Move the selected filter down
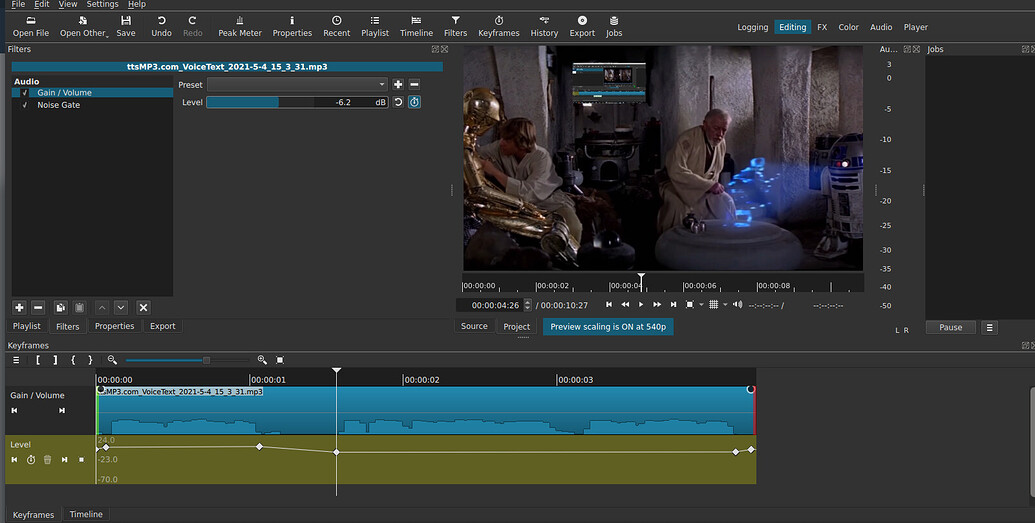 pyautogui.click(x=121, y=308)
